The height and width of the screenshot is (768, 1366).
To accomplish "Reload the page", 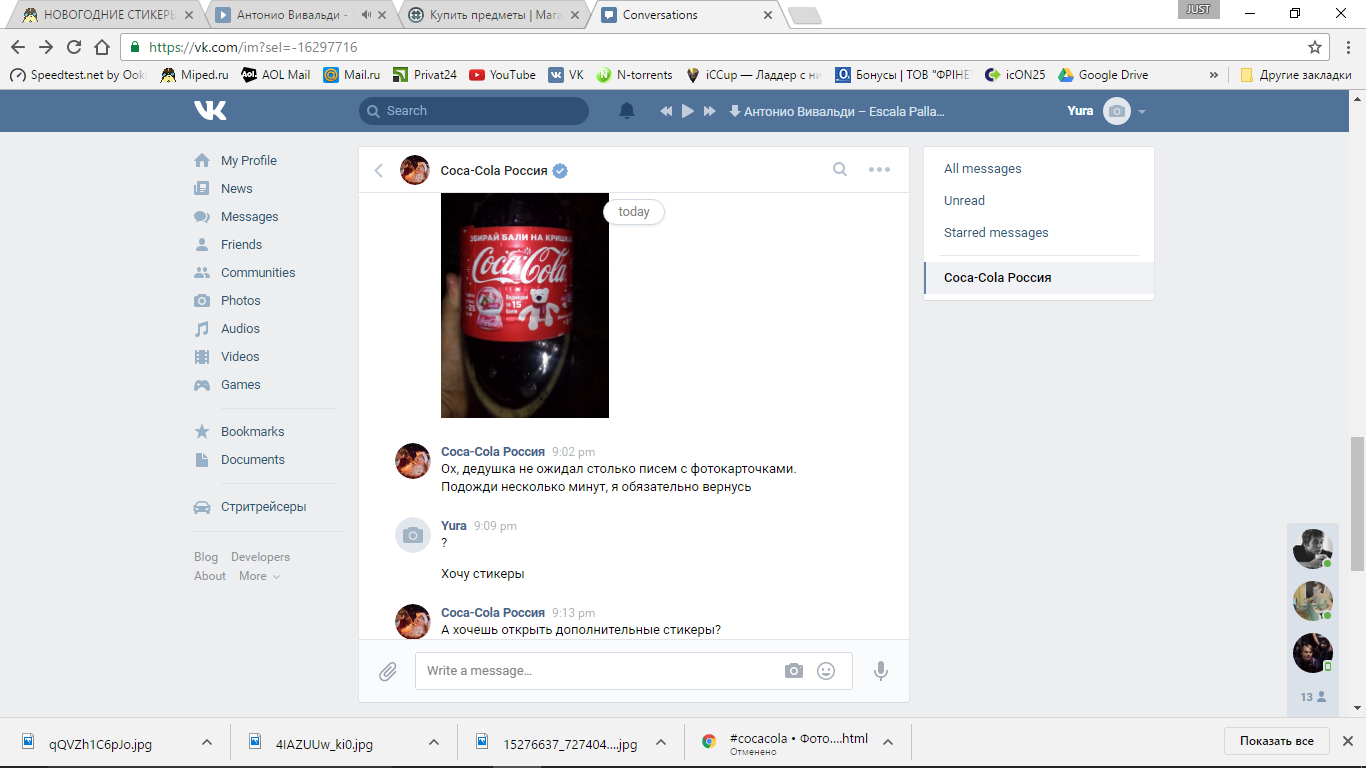I will [x=74, y=47].
